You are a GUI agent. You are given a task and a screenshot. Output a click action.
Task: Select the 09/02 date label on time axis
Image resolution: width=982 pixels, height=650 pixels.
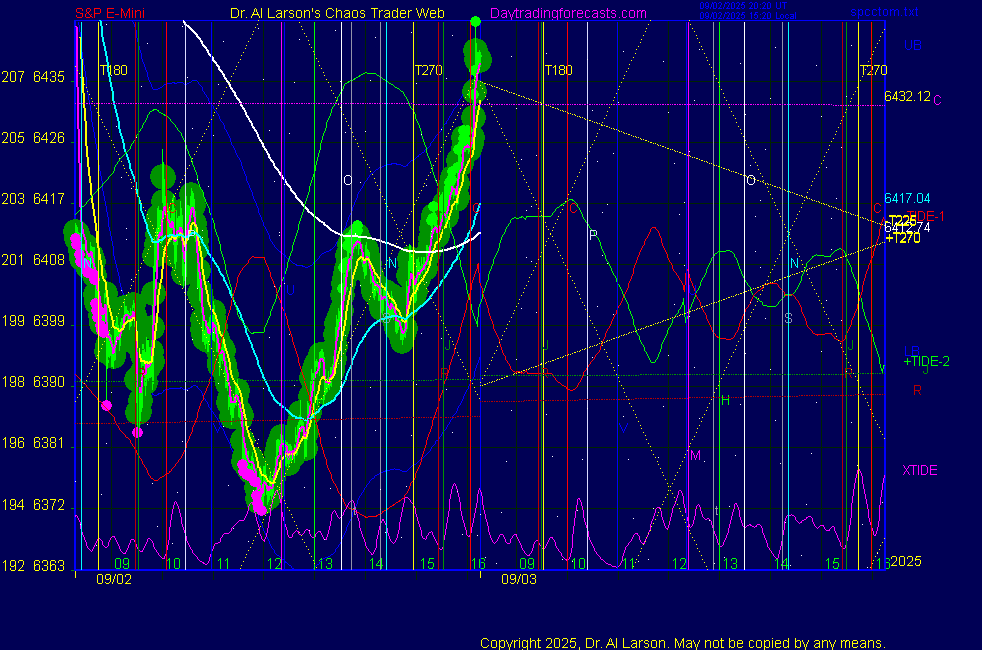tap(113, 579)
